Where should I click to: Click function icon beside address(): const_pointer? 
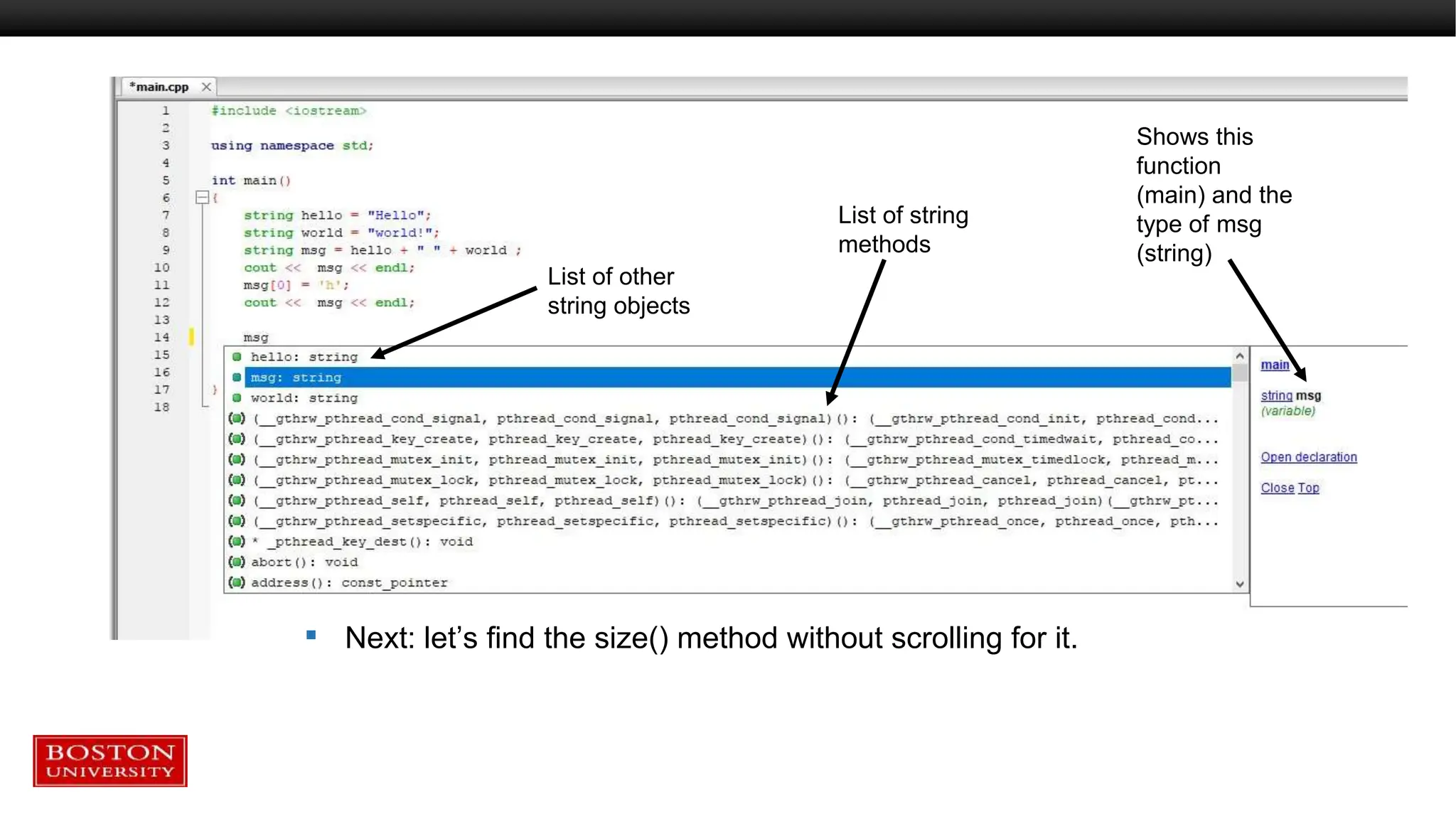(237, 582)
